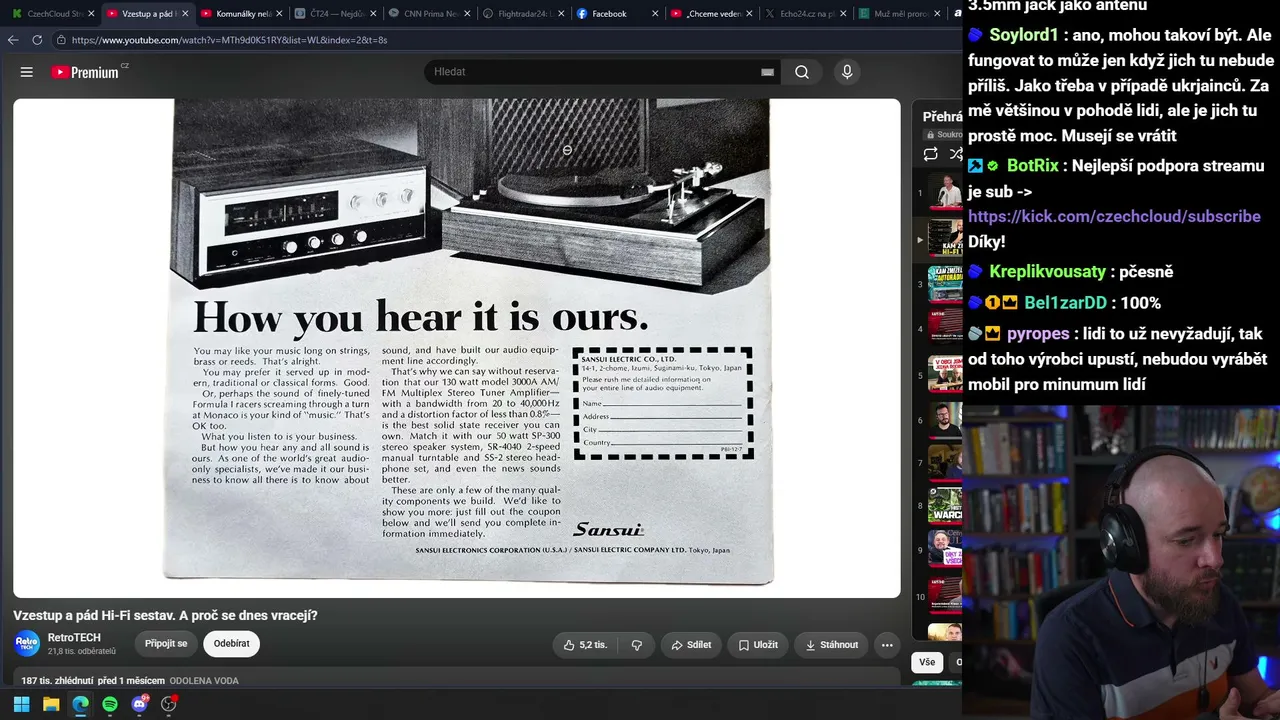Click the search magnifier button
The image size is (1280, 720).
[x=802, y=72]
